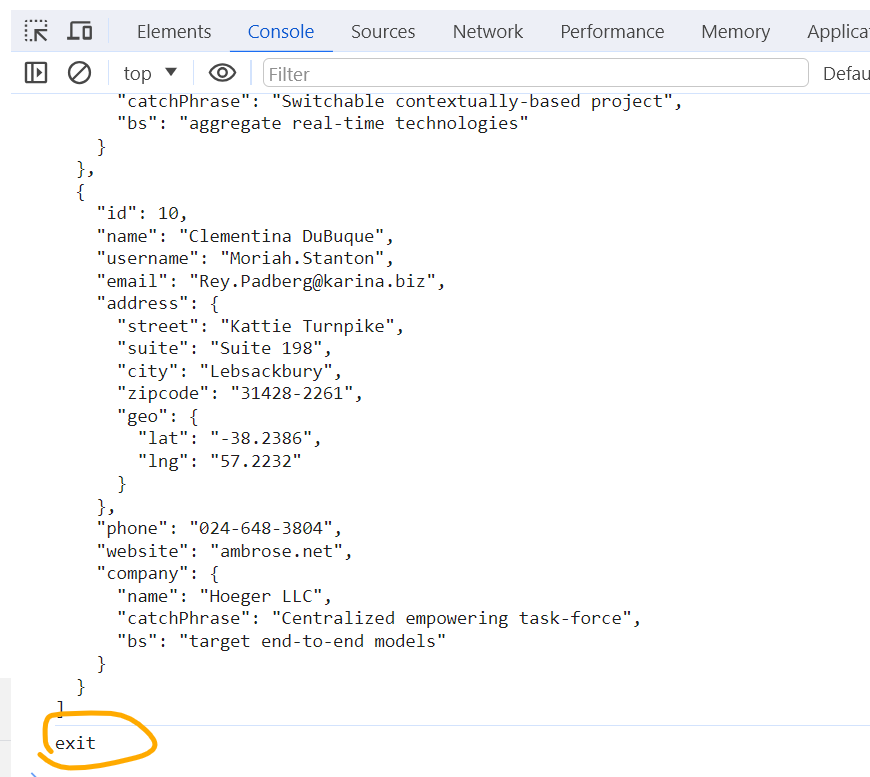Select the Console tab

[281, 32]
